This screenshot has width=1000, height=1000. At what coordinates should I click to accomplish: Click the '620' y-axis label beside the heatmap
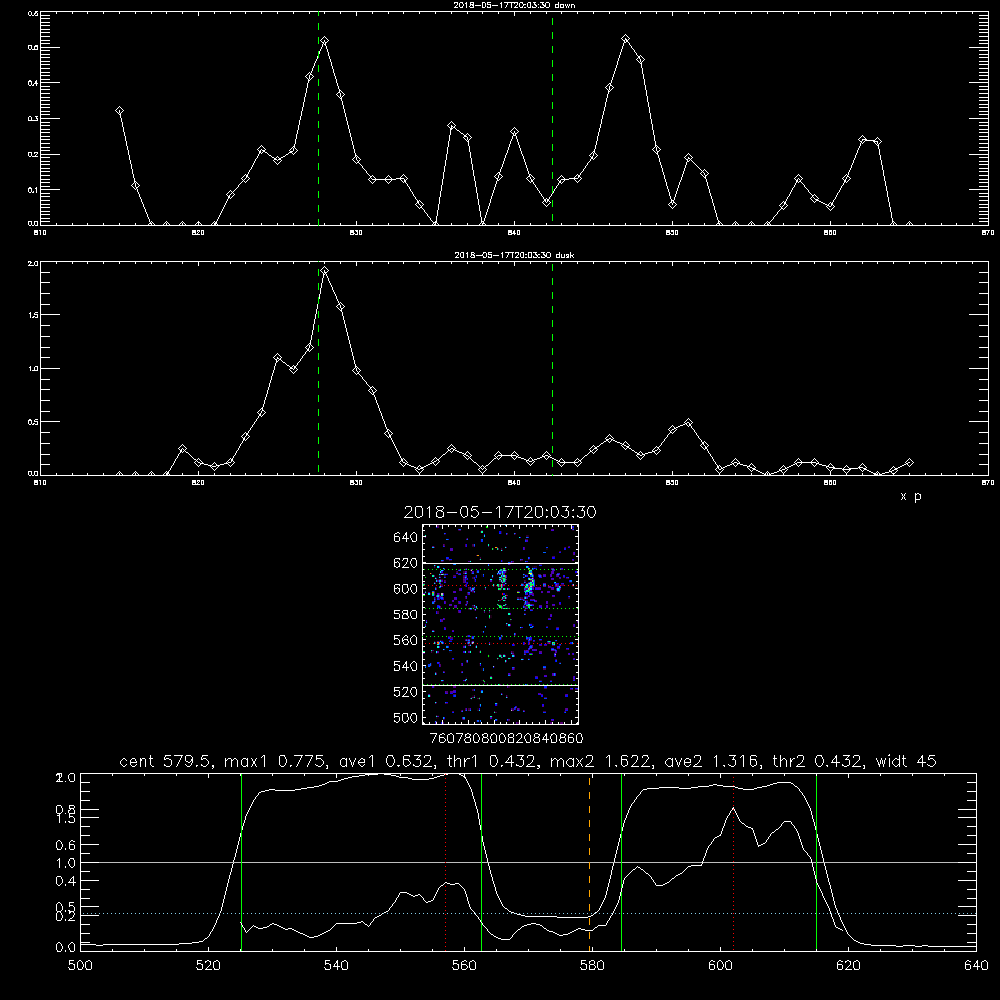406,563
